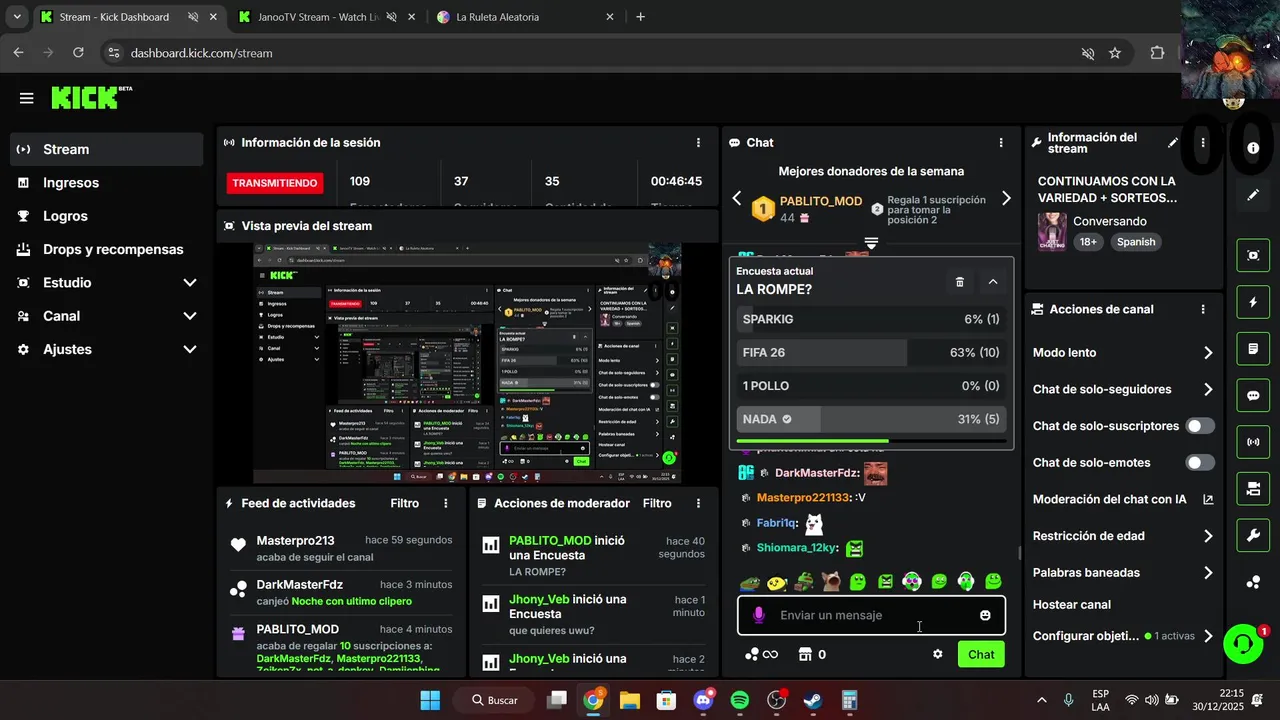Open the browser extensions puzzle icon
The height and width of the screenshot is (720, 1280).
click(1157, 53)
